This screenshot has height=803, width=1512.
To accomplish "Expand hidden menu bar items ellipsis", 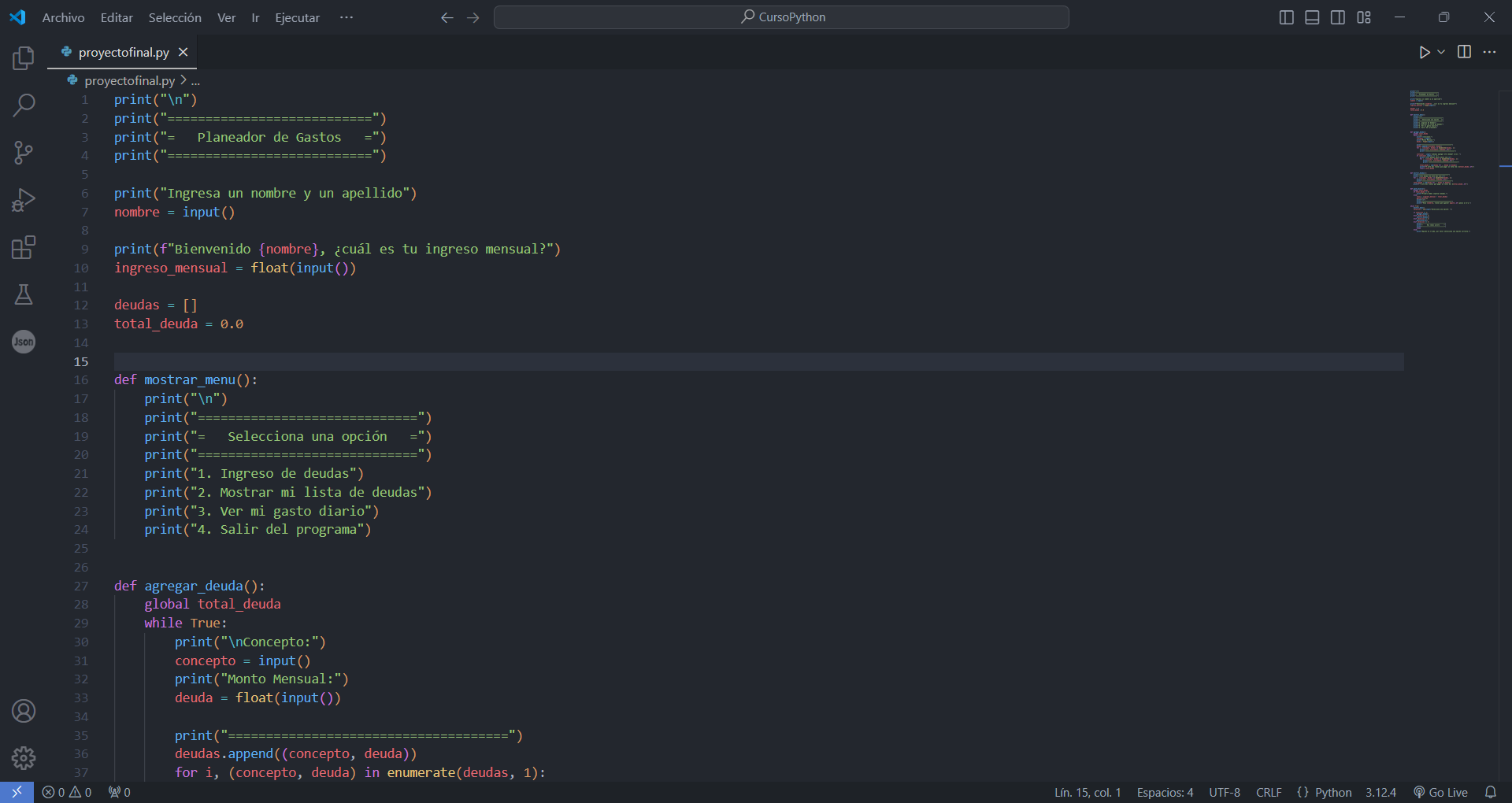I will [x=346, y=17].
